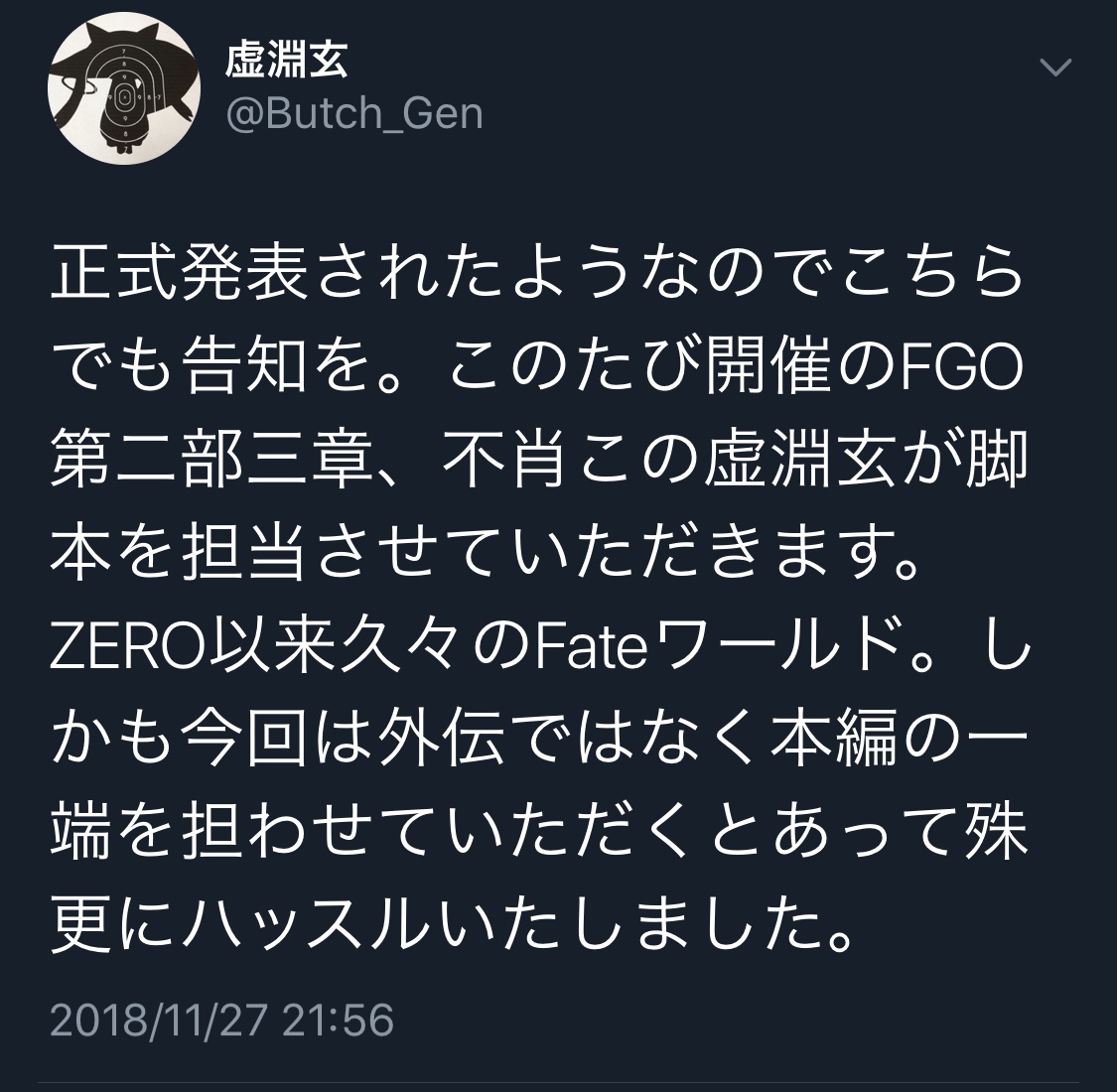Tap the word FGO in tweet
Image resolution: width=1117 pixels, height=1092 pixels.
pos(961,369)
